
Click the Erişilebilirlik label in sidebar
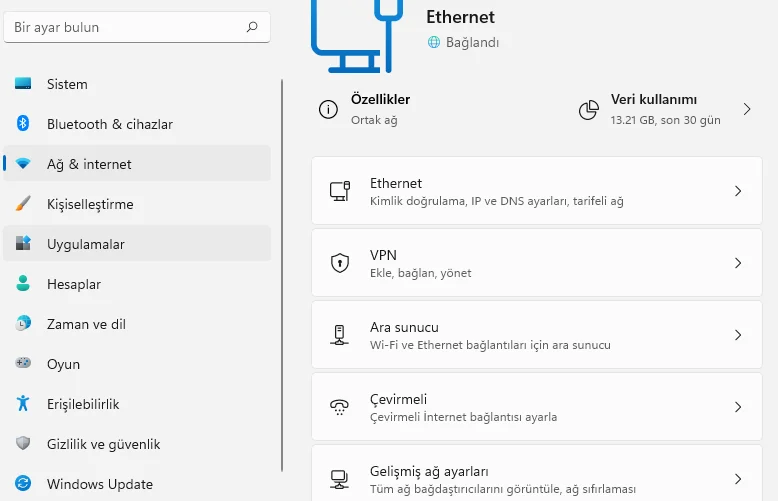(x=83, y=404)
